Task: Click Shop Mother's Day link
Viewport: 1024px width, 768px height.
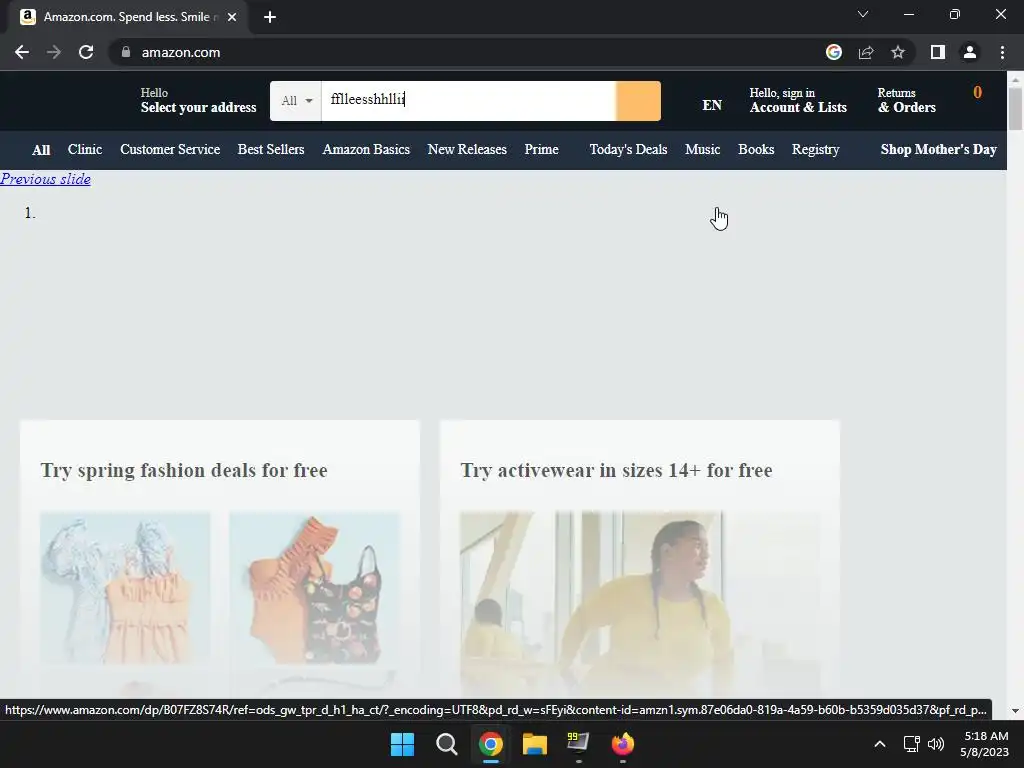Action: (x=938, y=150)
